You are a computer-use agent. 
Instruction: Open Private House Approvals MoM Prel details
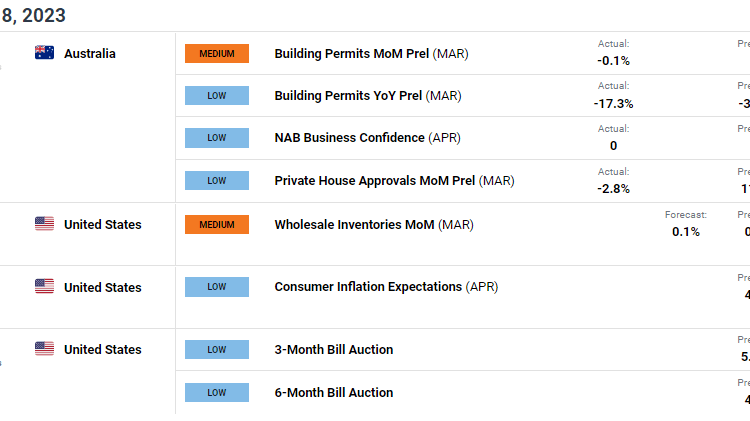394,181
